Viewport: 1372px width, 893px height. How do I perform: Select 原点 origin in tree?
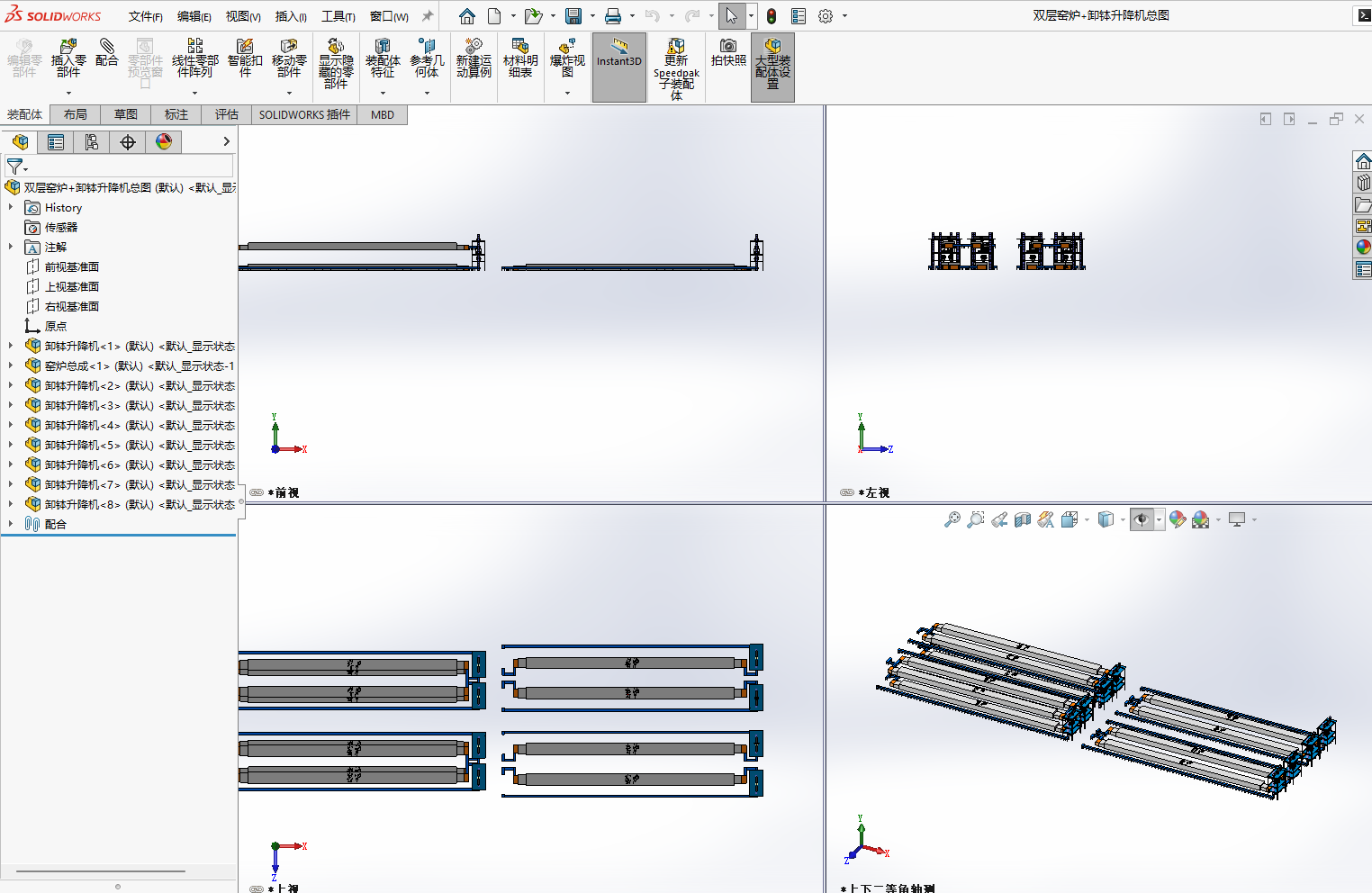coord(56,326)
